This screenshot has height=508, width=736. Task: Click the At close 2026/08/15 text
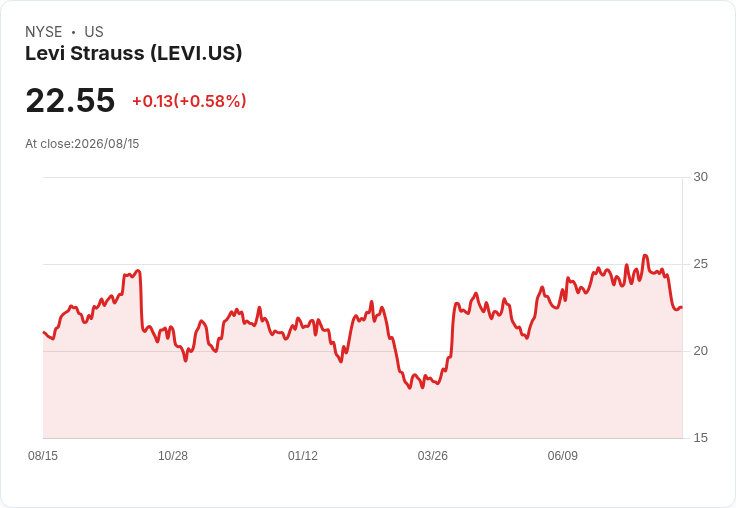82,144
